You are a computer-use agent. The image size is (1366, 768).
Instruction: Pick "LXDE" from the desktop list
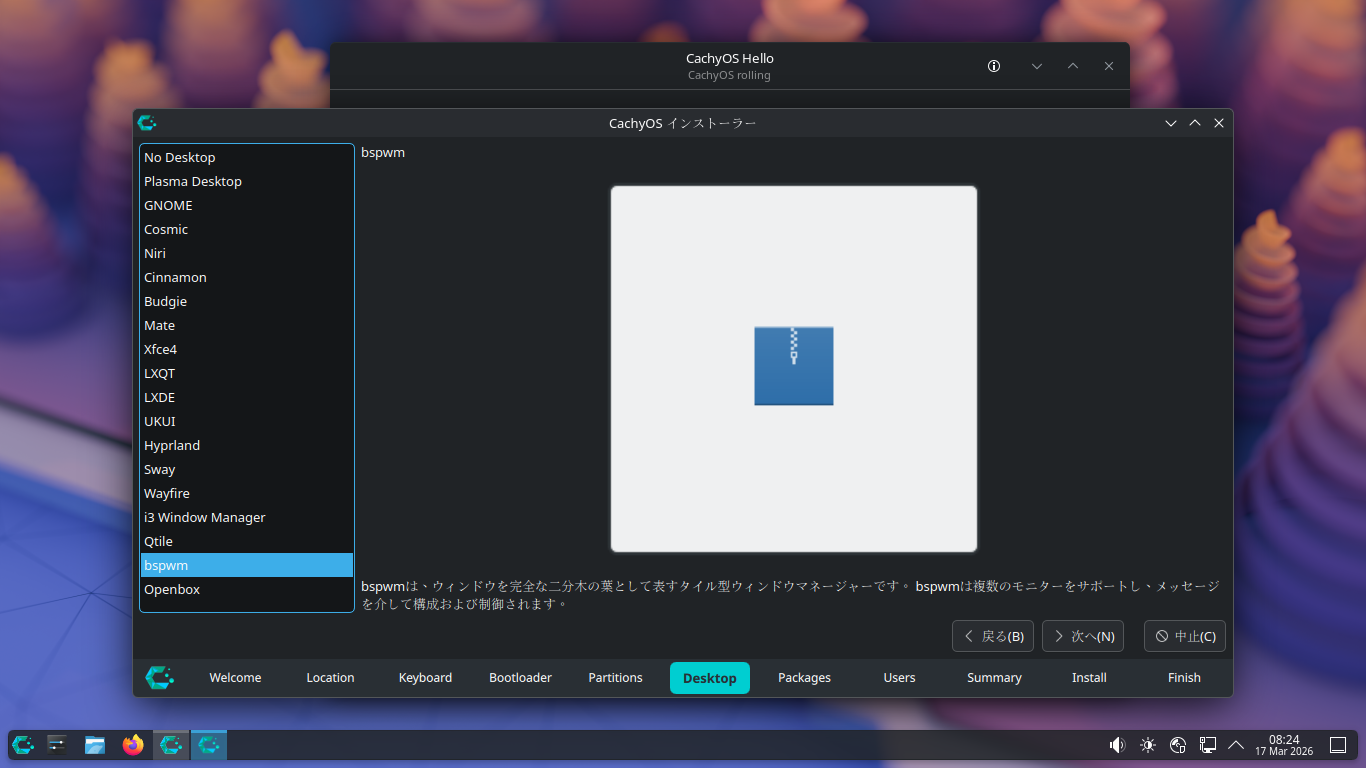click(x=247, y=397)
